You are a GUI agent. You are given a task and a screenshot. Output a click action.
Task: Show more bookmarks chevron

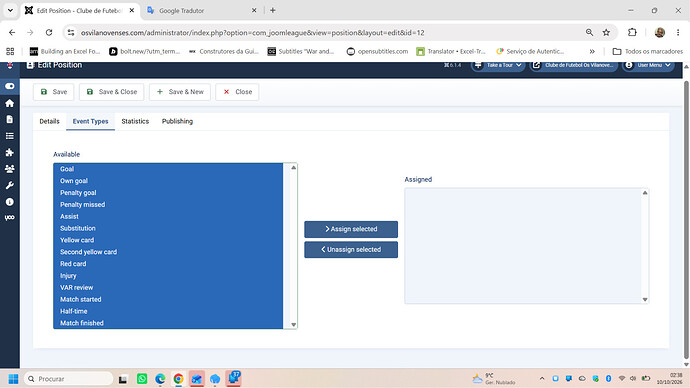(592, 51)
